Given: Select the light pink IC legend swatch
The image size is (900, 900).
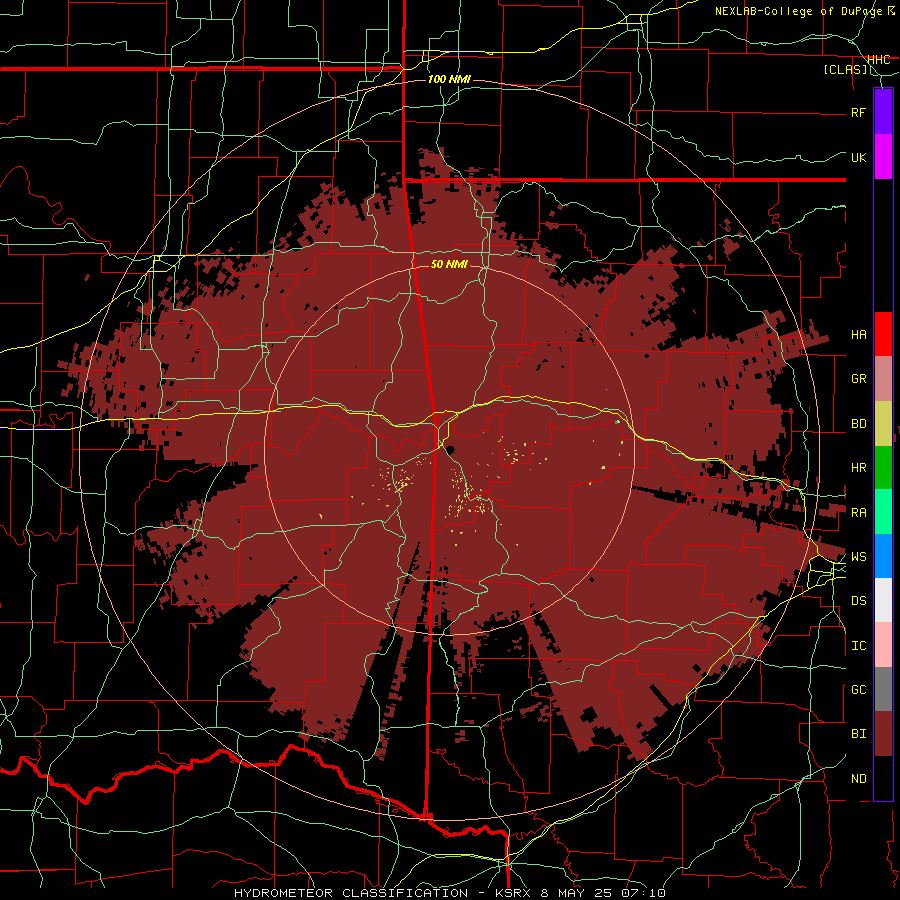Looking at the screenshot, I should point(883,645).
